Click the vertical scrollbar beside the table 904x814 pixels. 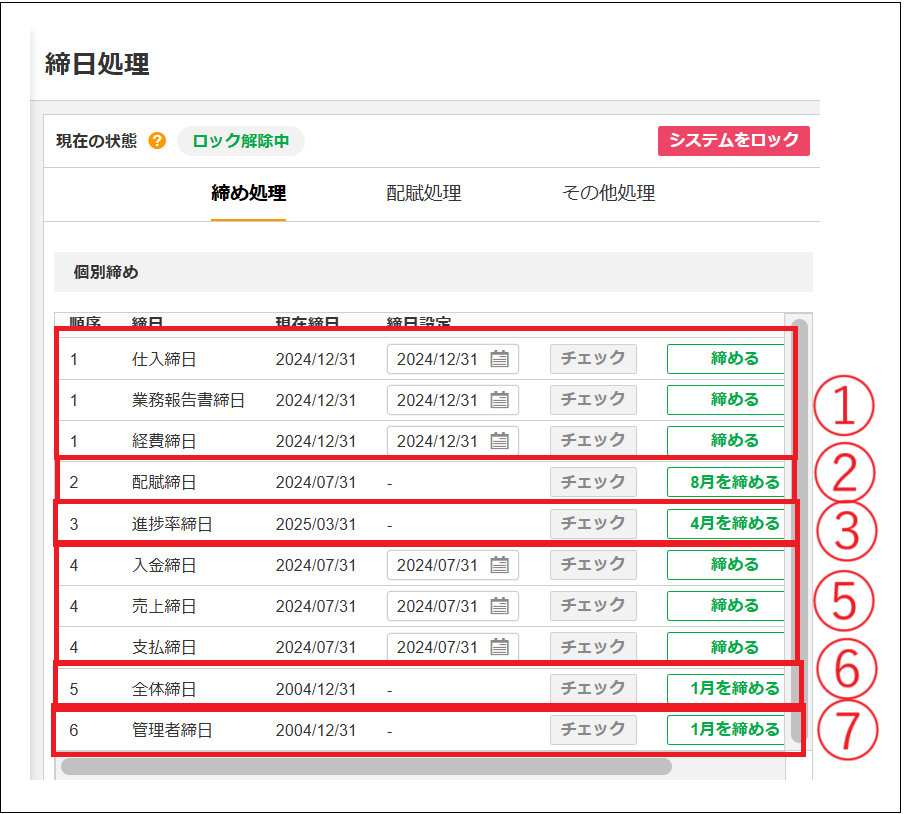tap(797, 530)
